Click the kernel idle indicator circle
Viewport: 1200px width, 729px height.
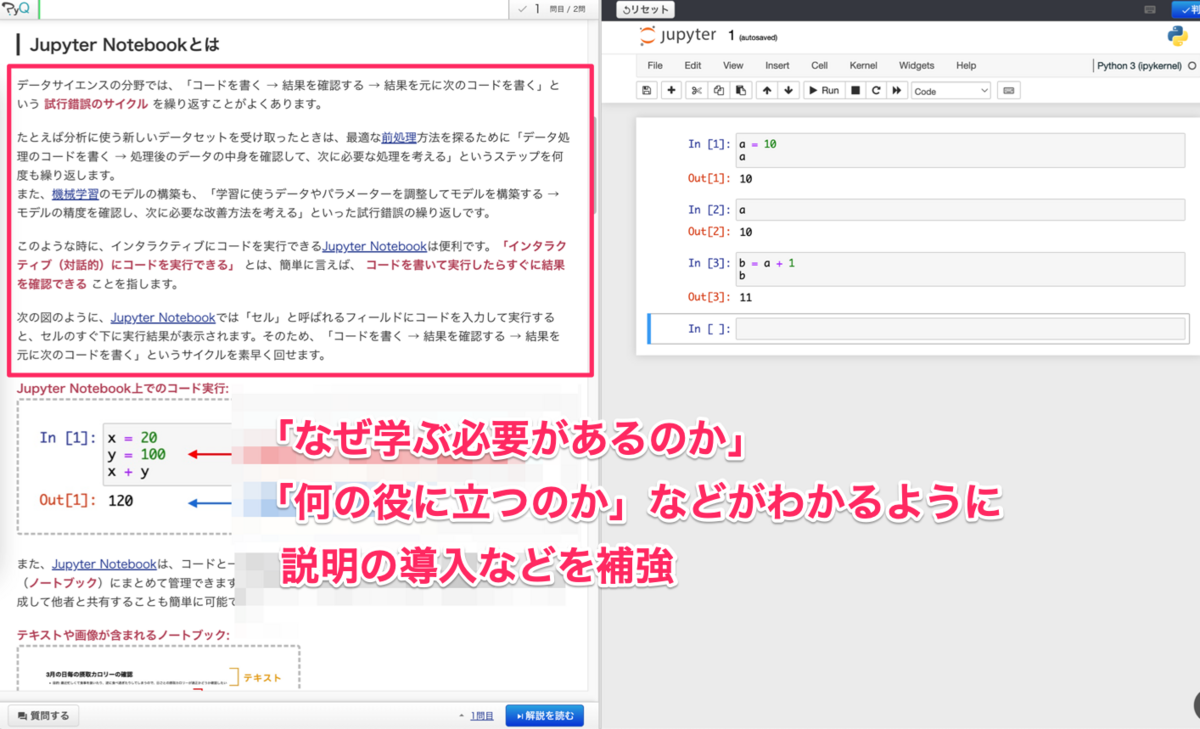[1190, 66]
